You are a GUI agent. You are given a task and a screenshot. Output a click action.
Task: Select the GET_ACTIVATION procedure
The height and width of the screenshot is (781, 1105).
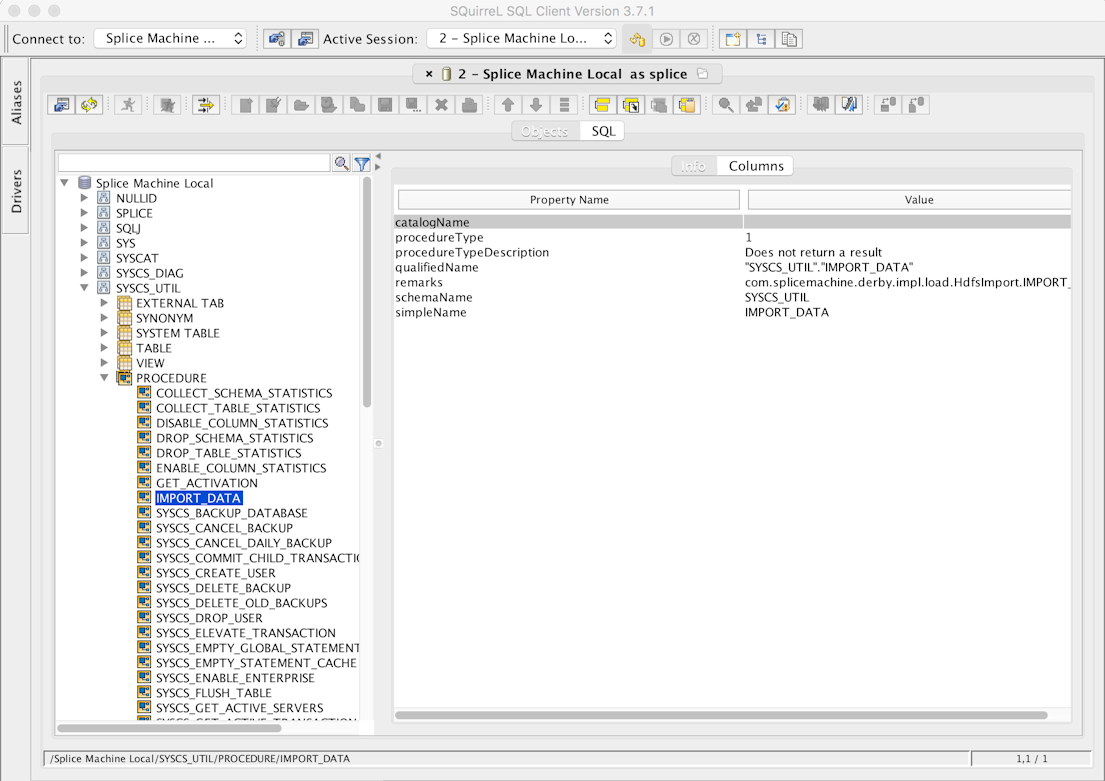coord(206,483)
